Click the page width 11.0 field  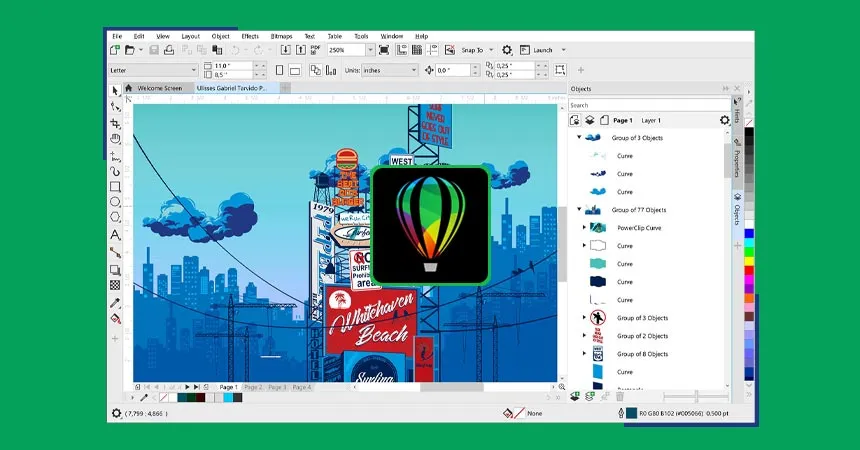[x=234, y=66]
